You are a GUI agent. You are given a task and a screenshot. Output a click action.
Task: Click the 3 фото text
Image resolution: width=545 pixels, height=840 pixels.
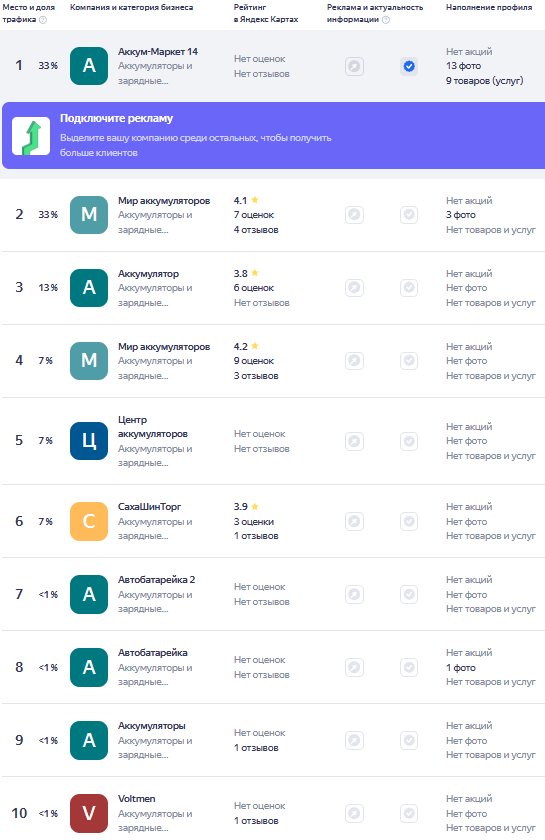(461, 215)
